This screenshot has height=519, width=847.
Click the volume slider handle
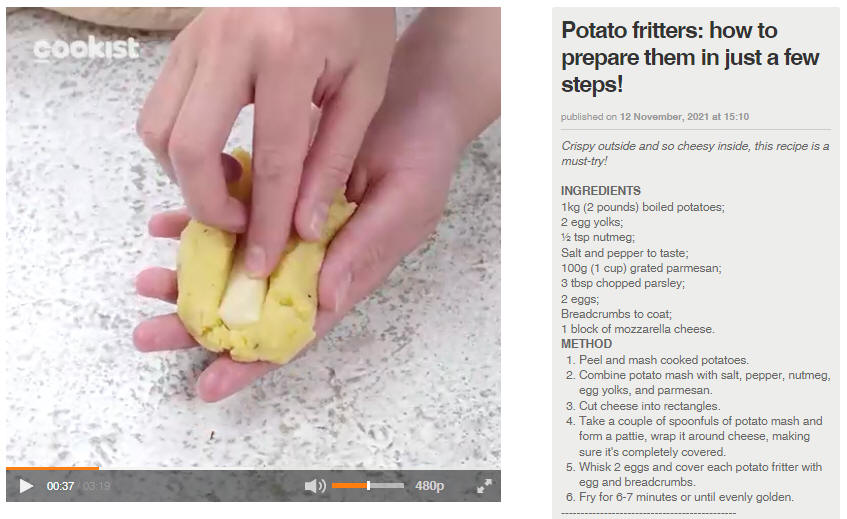(x=368, y=486)
